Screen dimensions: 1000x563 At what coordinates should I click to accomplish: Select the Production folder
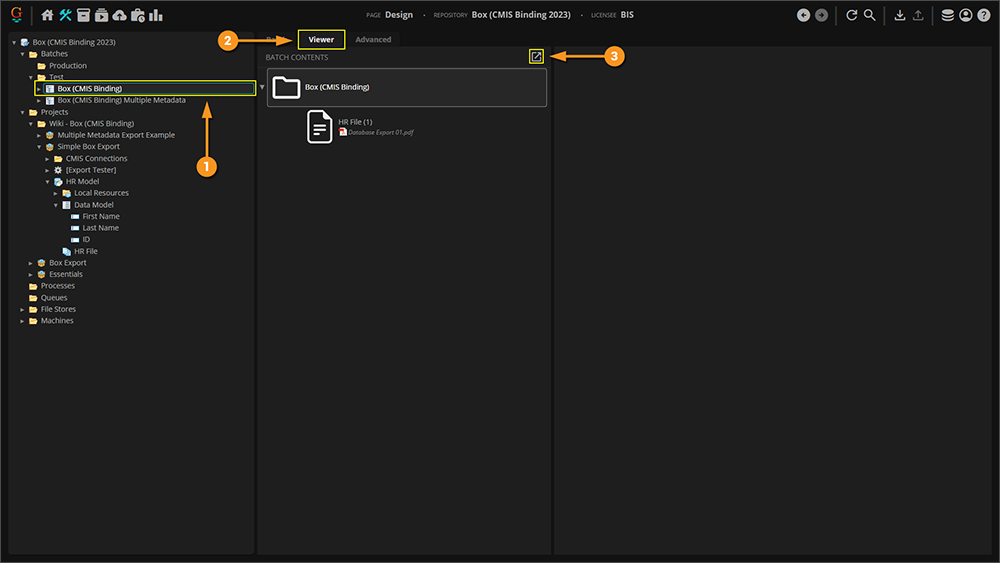point(68,66)
